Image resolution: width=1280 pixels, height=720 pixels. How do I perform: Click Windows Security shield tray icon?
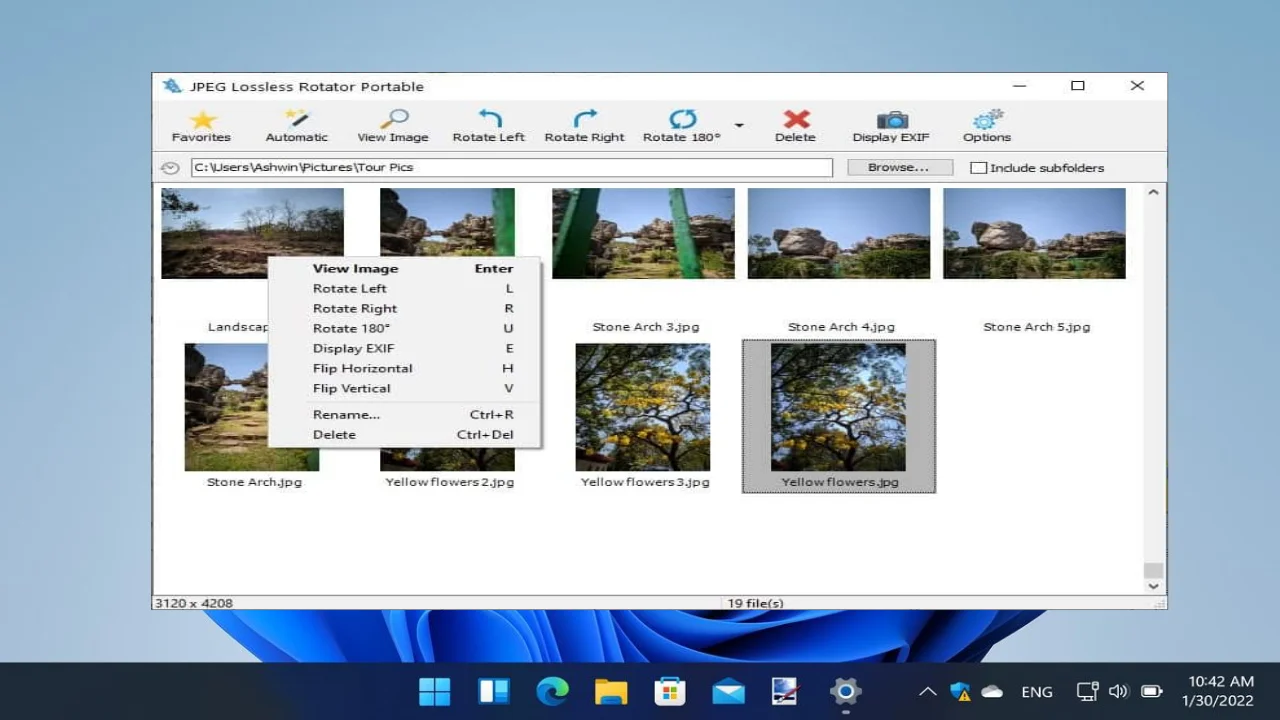click(x=961, y=691)
